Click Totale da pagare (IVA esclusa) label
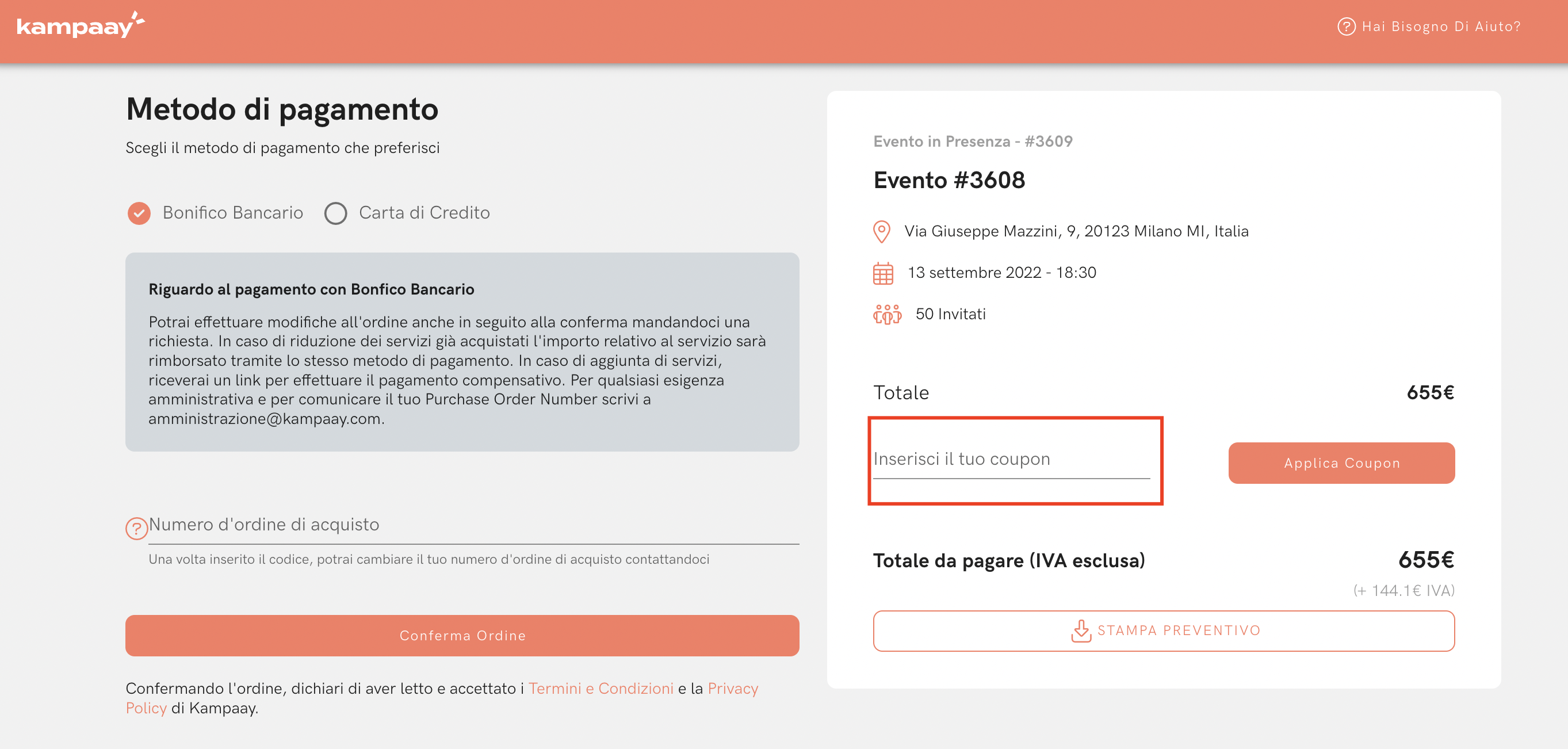The height and width of the screenshot is (749, 1568). [1008, 560]
